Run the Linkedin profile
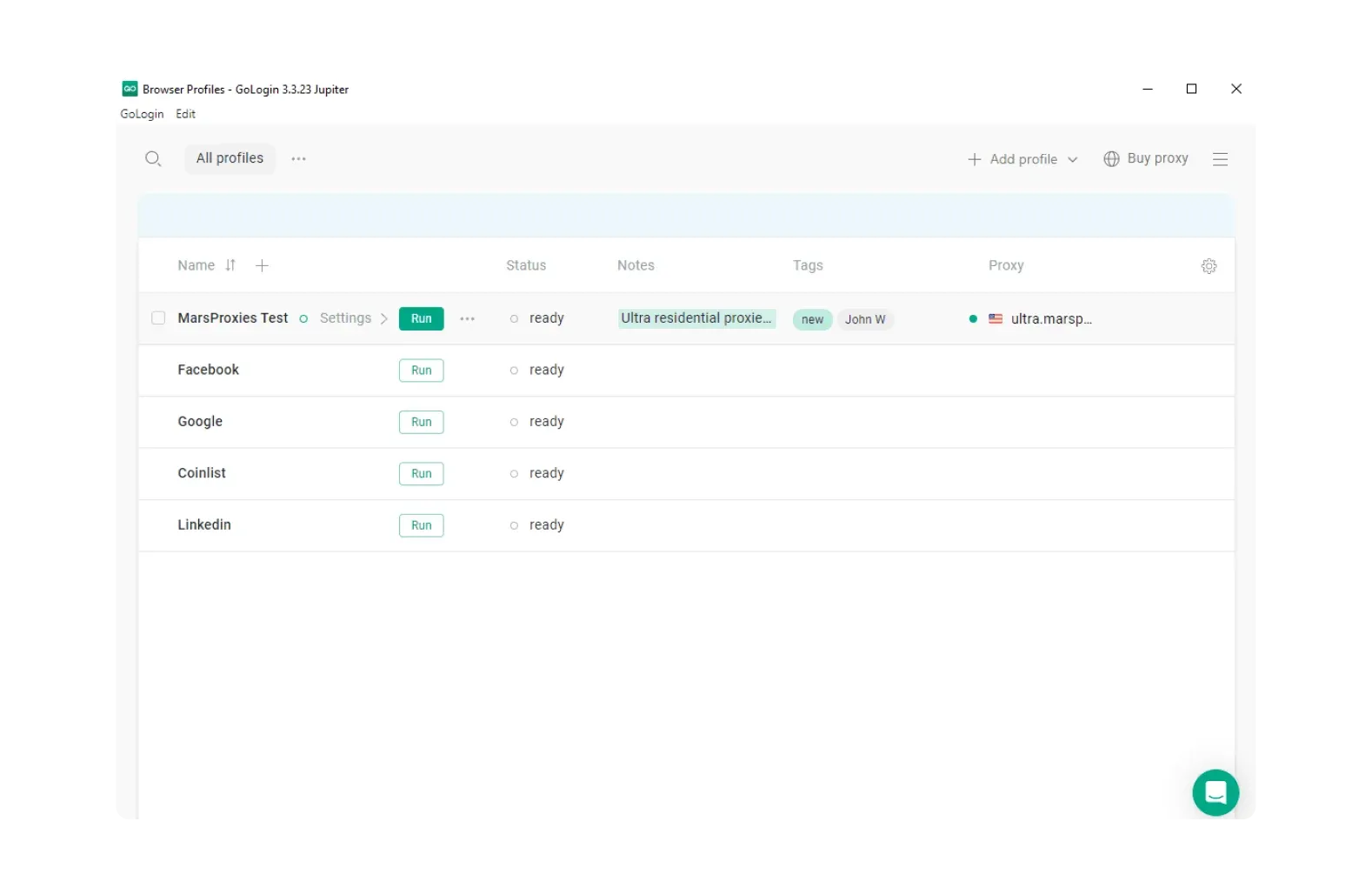This screenshot has width=1372, height=895. (x=422, y=526)
